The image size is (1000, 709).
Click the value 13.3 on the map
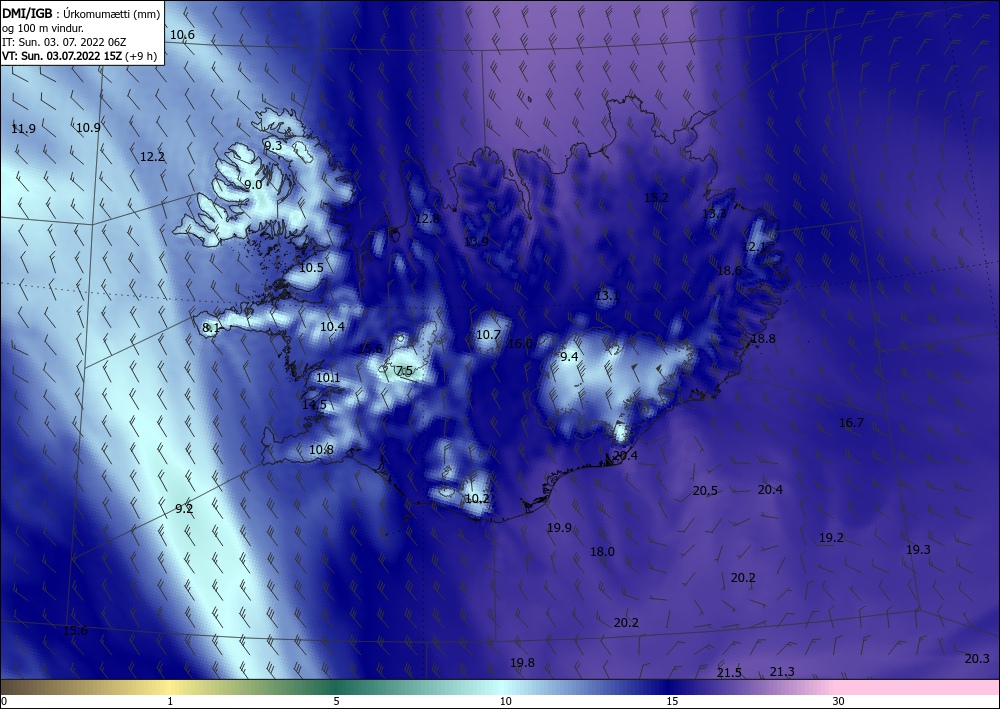tap(714, 214)
